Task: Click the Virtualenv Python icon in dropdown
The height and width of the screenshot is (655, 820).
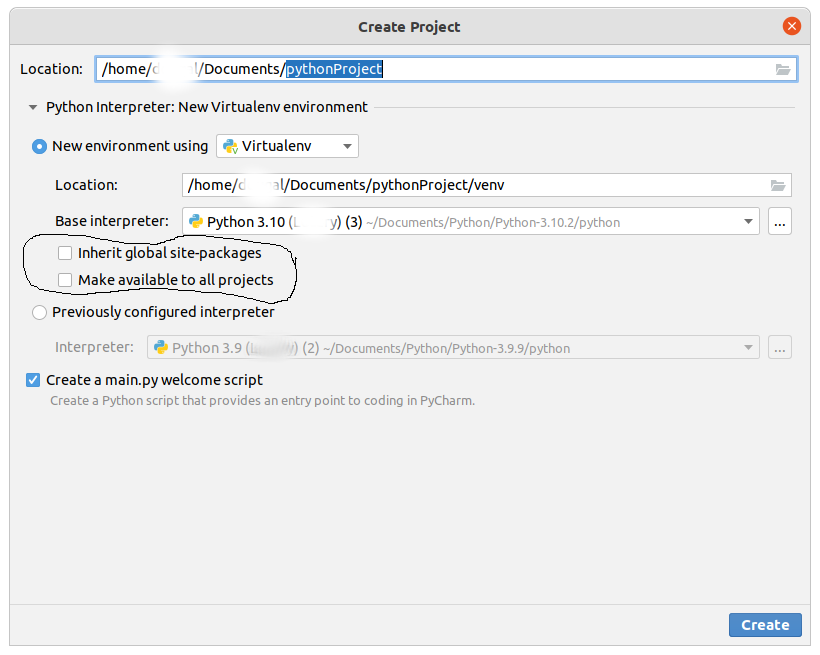Action: 231,146
